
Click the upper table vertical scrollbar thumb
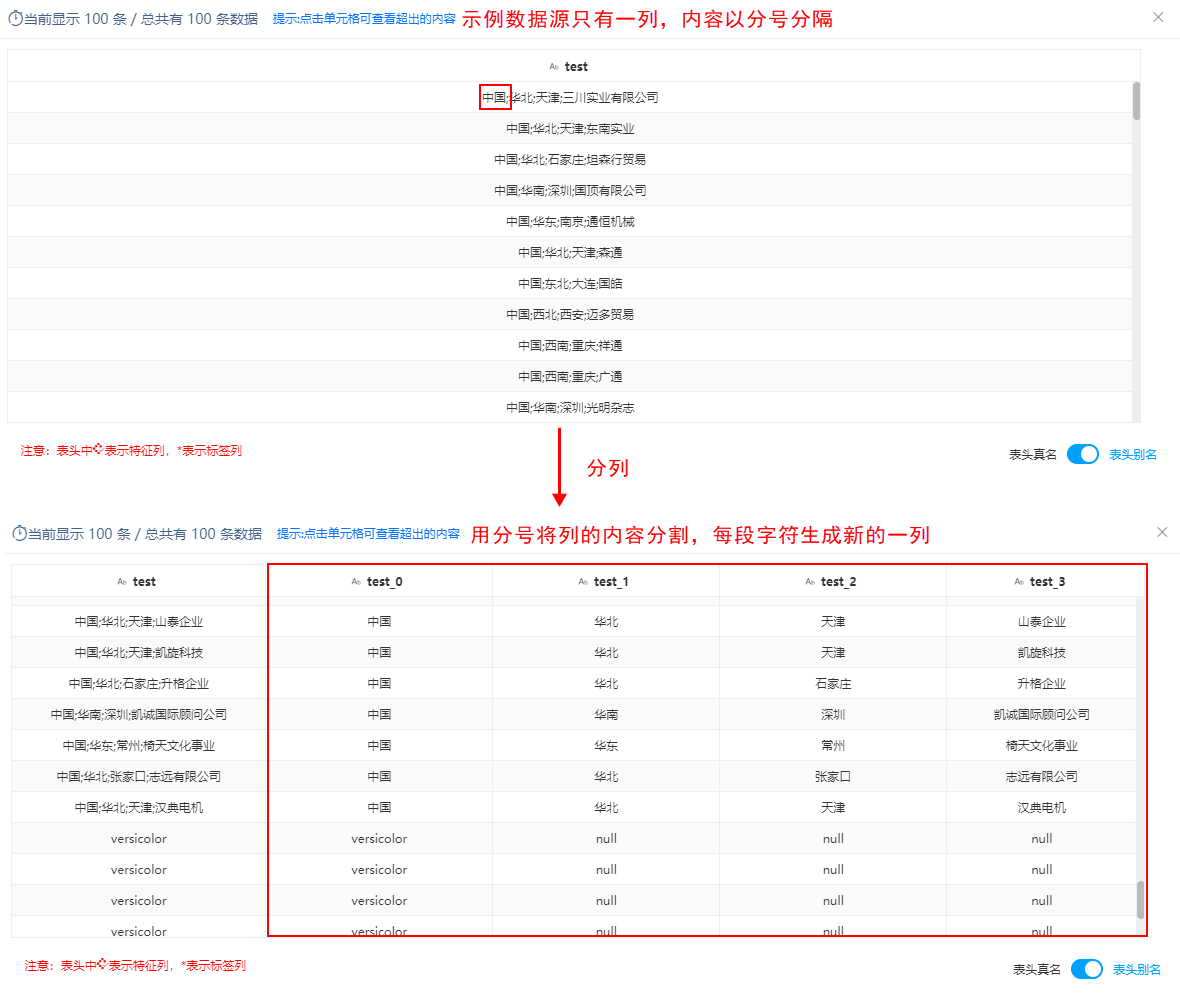pos(1136,101)
